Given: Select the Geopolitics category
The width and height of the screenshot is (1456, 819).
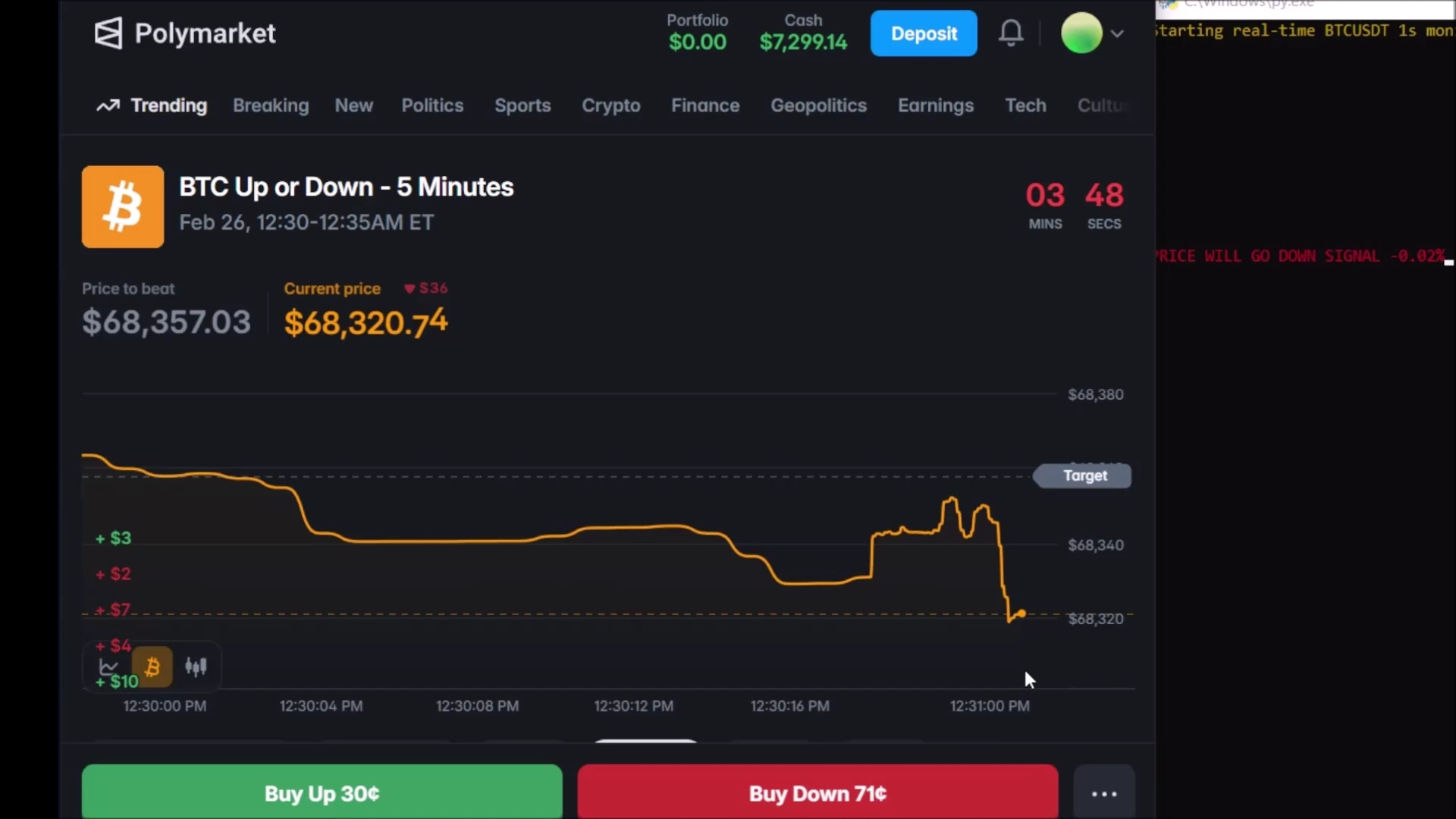Looking at the screenshot, I should (x=819, y=105).
